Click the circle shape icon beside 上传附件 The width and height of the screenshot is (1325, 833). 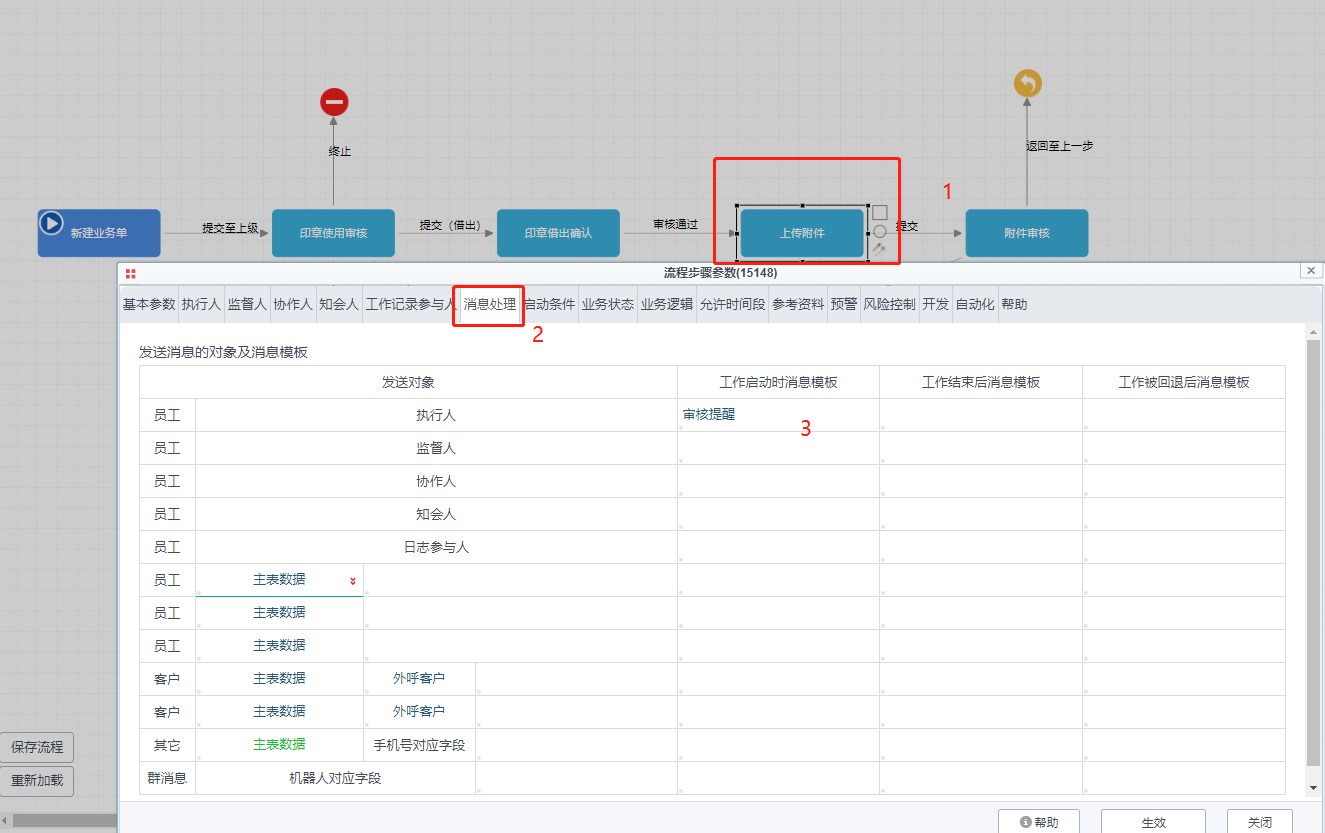click(880, 231)
